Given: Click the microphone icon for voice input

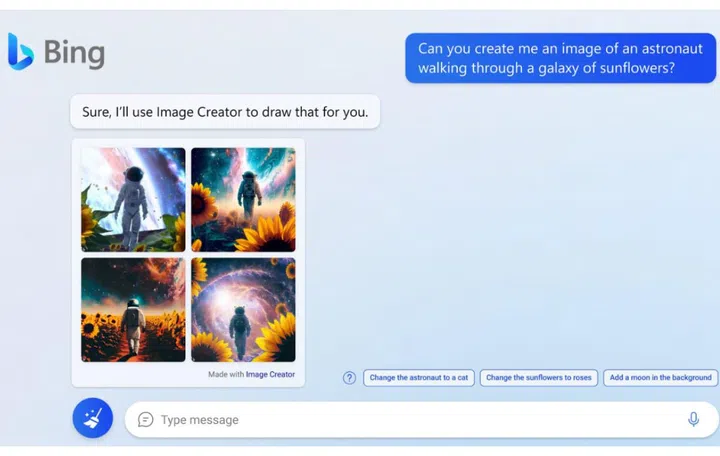Looking at the screenshot, I should pos(693,419).
